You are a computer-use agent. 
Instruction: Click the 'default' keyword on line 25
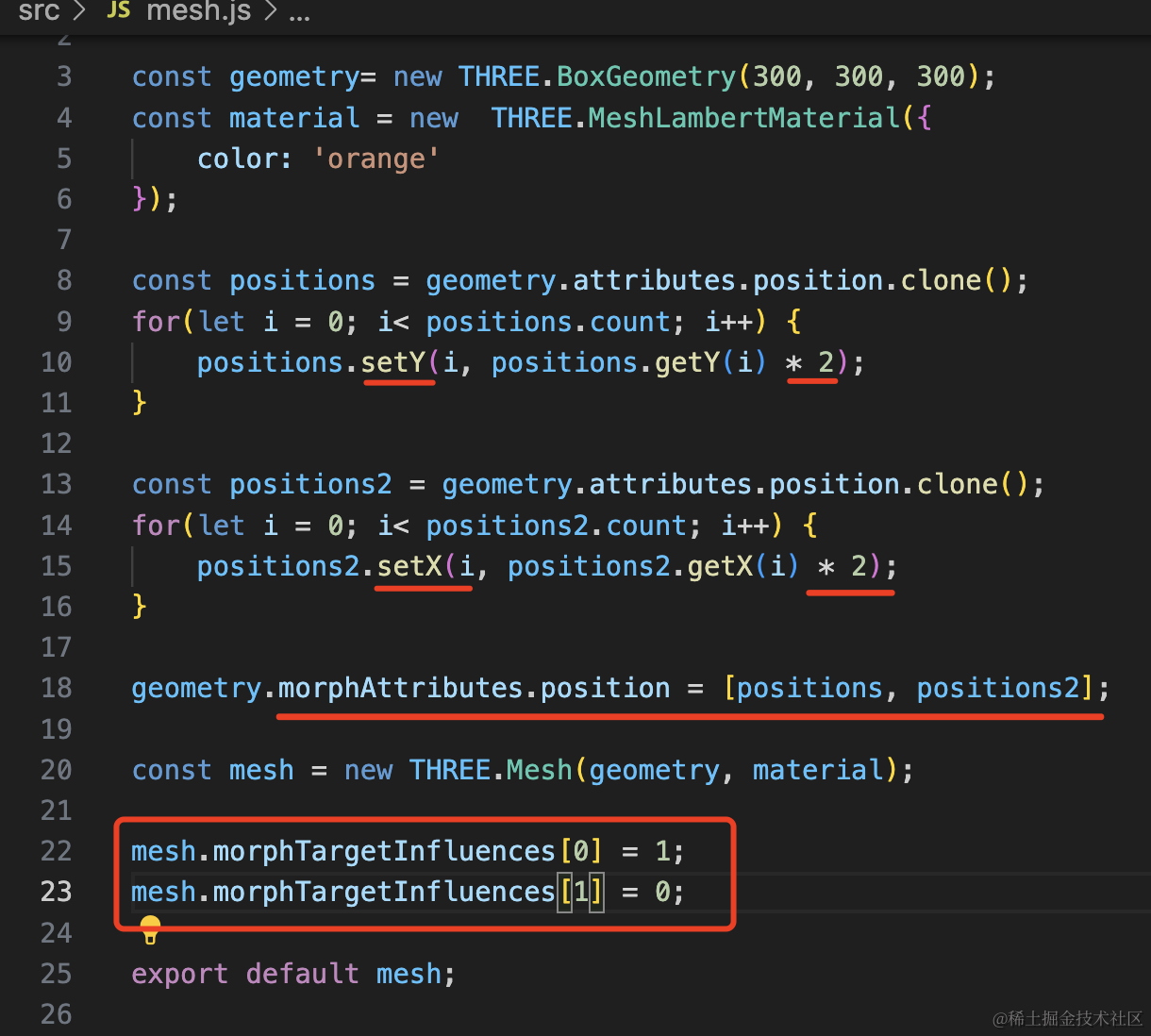303,974
